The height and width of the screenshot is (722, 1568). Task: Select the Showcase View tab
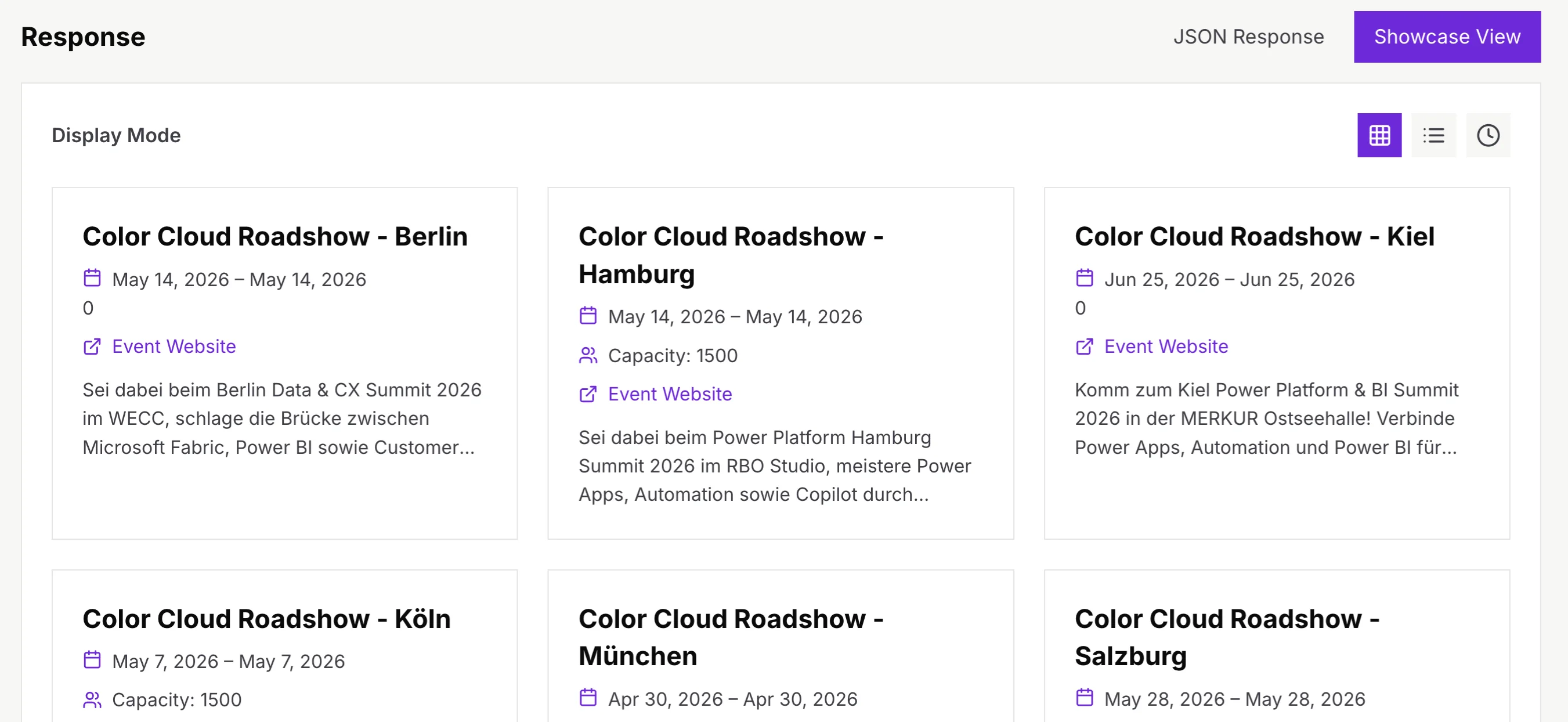1447,37
